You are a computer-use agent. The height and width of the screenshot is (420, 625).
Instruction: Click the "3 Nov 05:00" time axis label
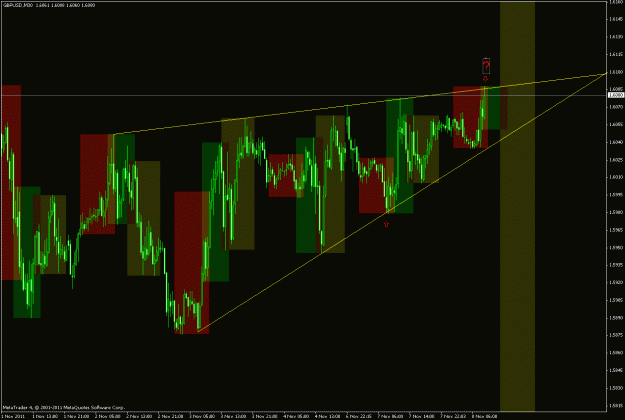(202, 416)
